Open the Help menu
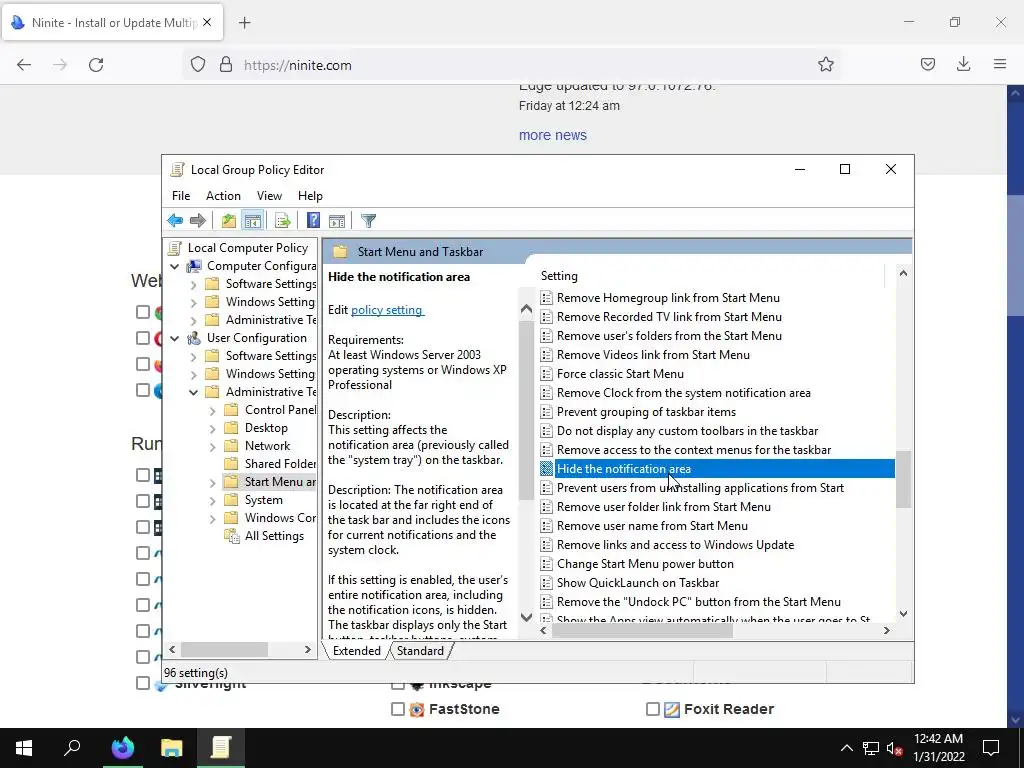 [x=310, y=196]
